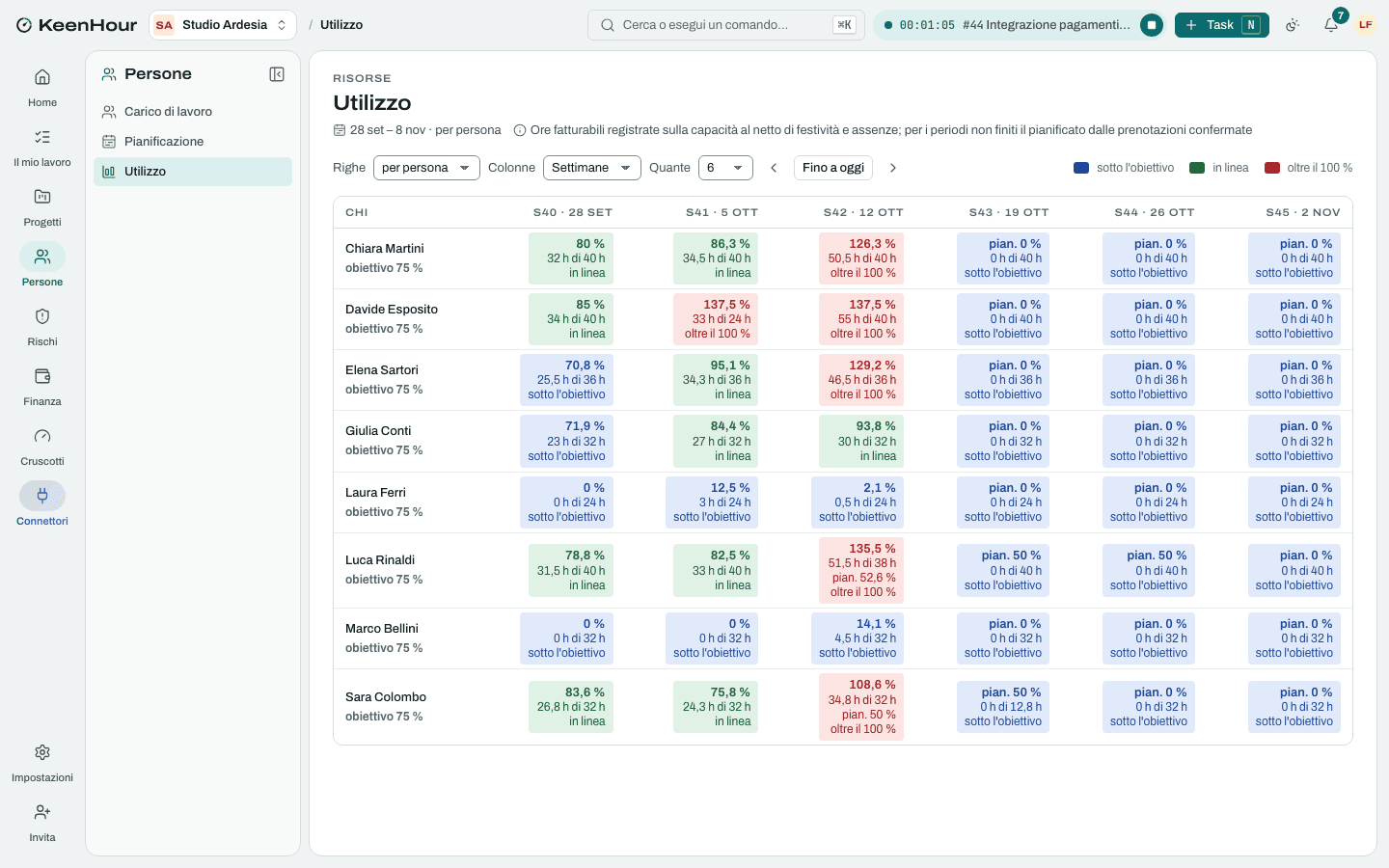Viewport: 1389px width, 868px height.
Task: Open Impostazioni gear icon
Action: 42,752
